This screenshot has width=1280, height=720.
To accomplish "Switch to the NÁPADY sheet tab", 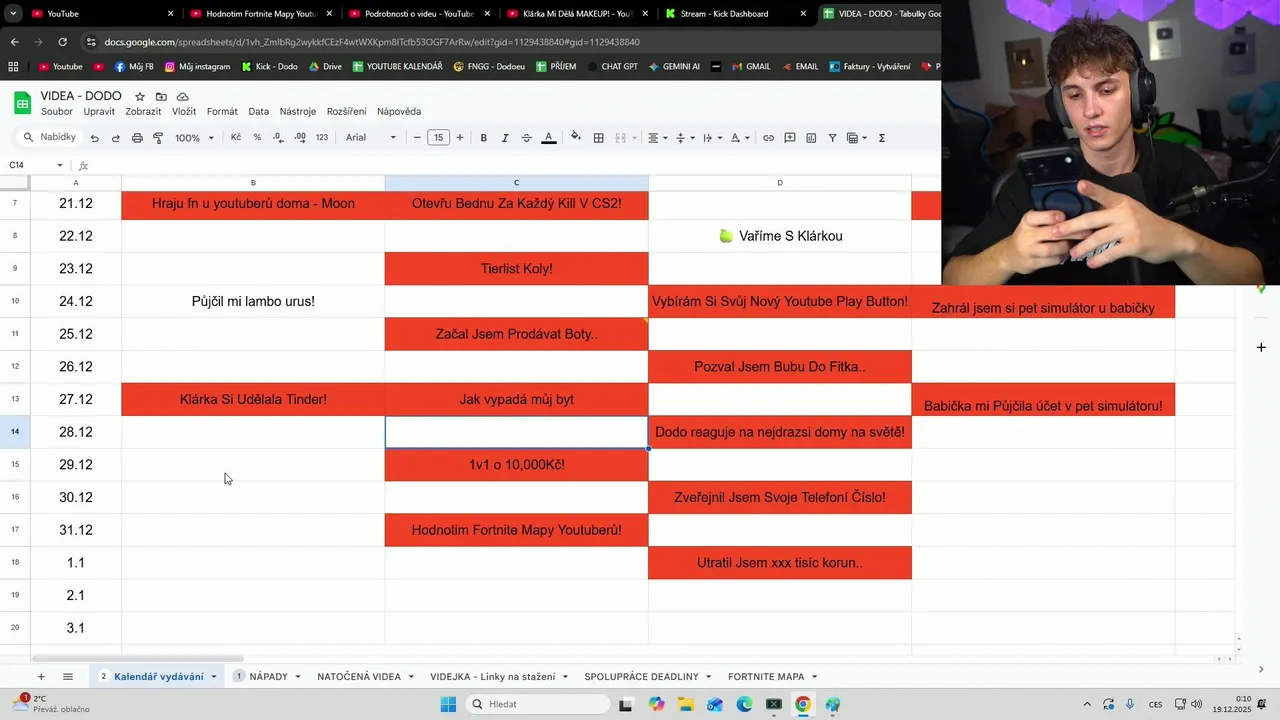I will pos(268,677).
